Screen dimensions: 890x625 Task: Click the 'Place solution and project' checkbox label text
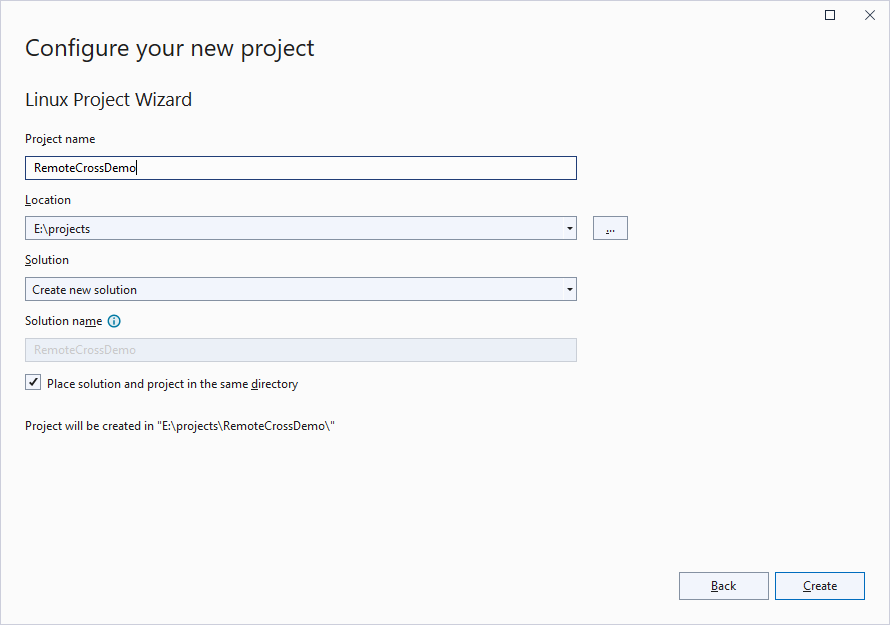point(173,384)
